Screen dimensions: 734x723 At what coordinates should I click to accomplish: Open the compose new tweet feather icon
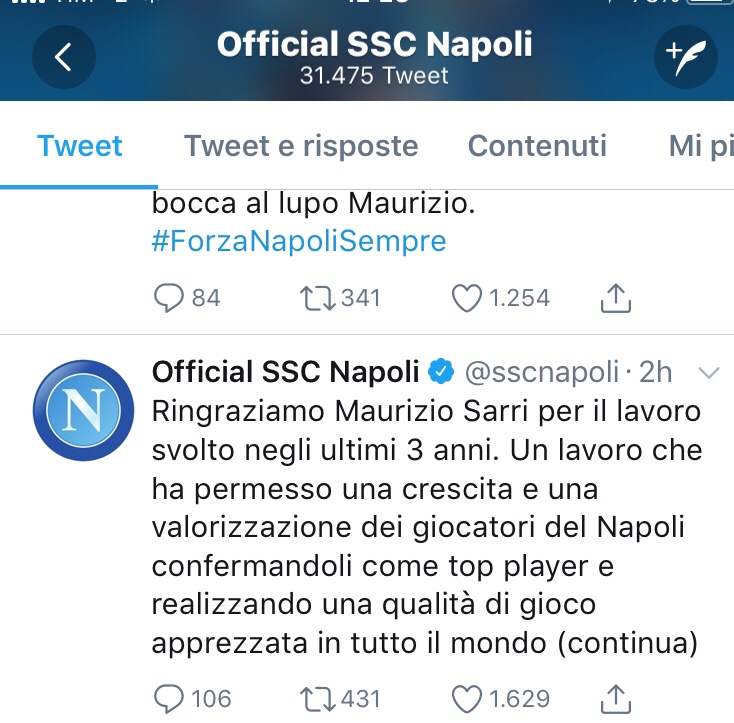pos(685,57)
